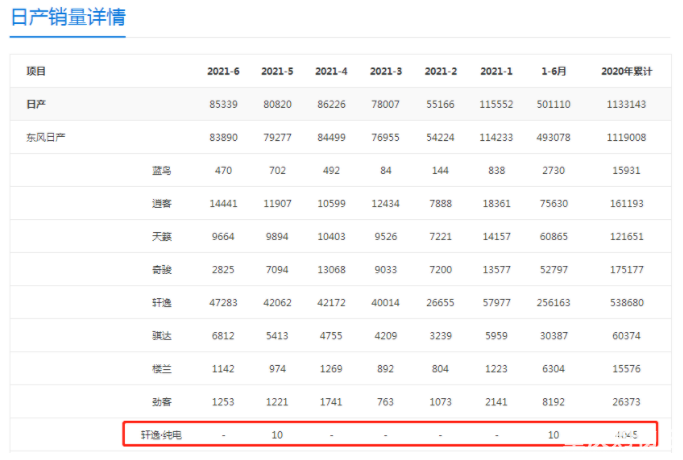The image size is (683, 460).
Task: Click the 2021-4 column header
Action: (x=331, y=71)
